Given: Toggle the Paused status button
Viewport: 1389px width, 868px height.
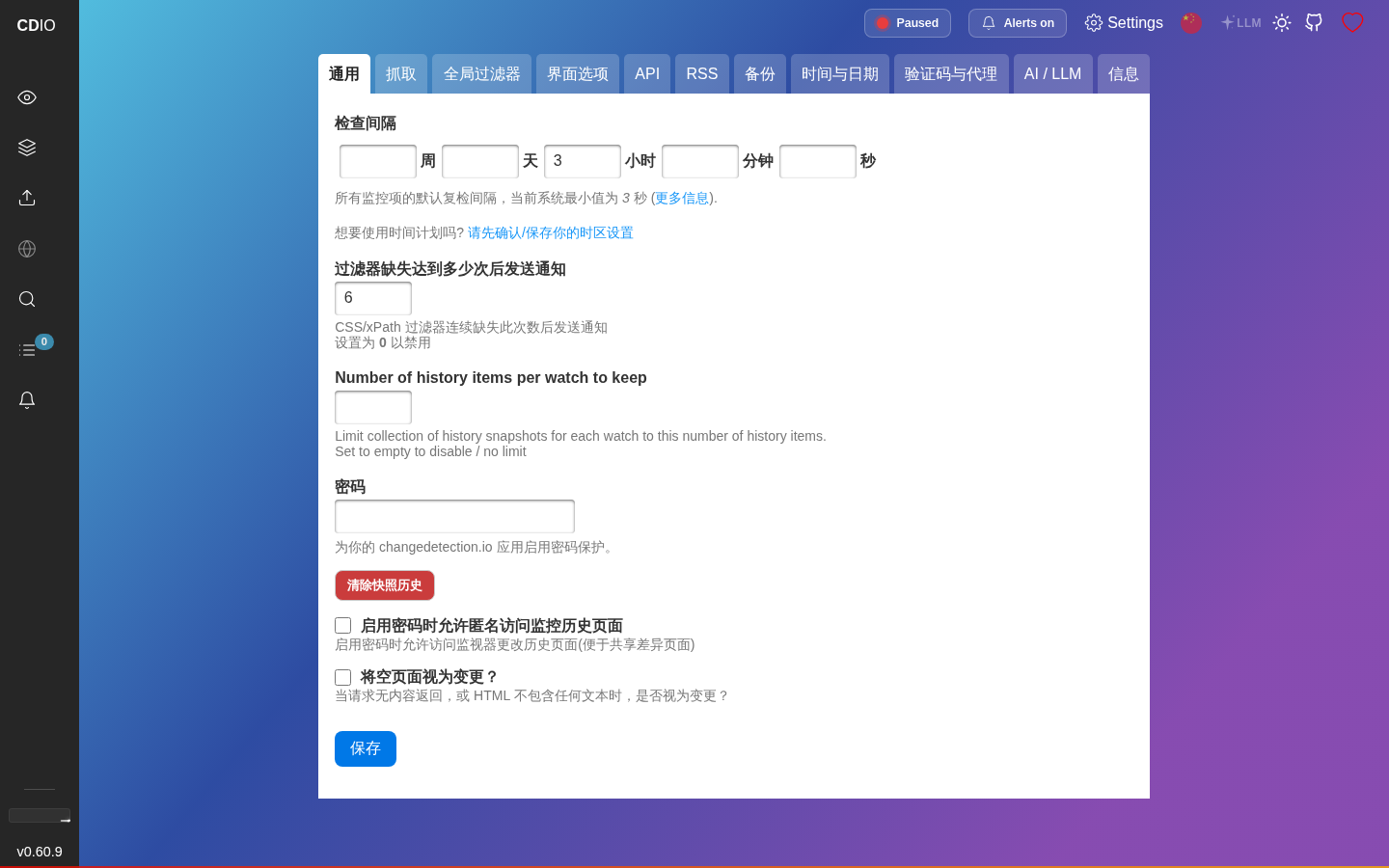Looking at the screenshot, I should pos(908,23).
